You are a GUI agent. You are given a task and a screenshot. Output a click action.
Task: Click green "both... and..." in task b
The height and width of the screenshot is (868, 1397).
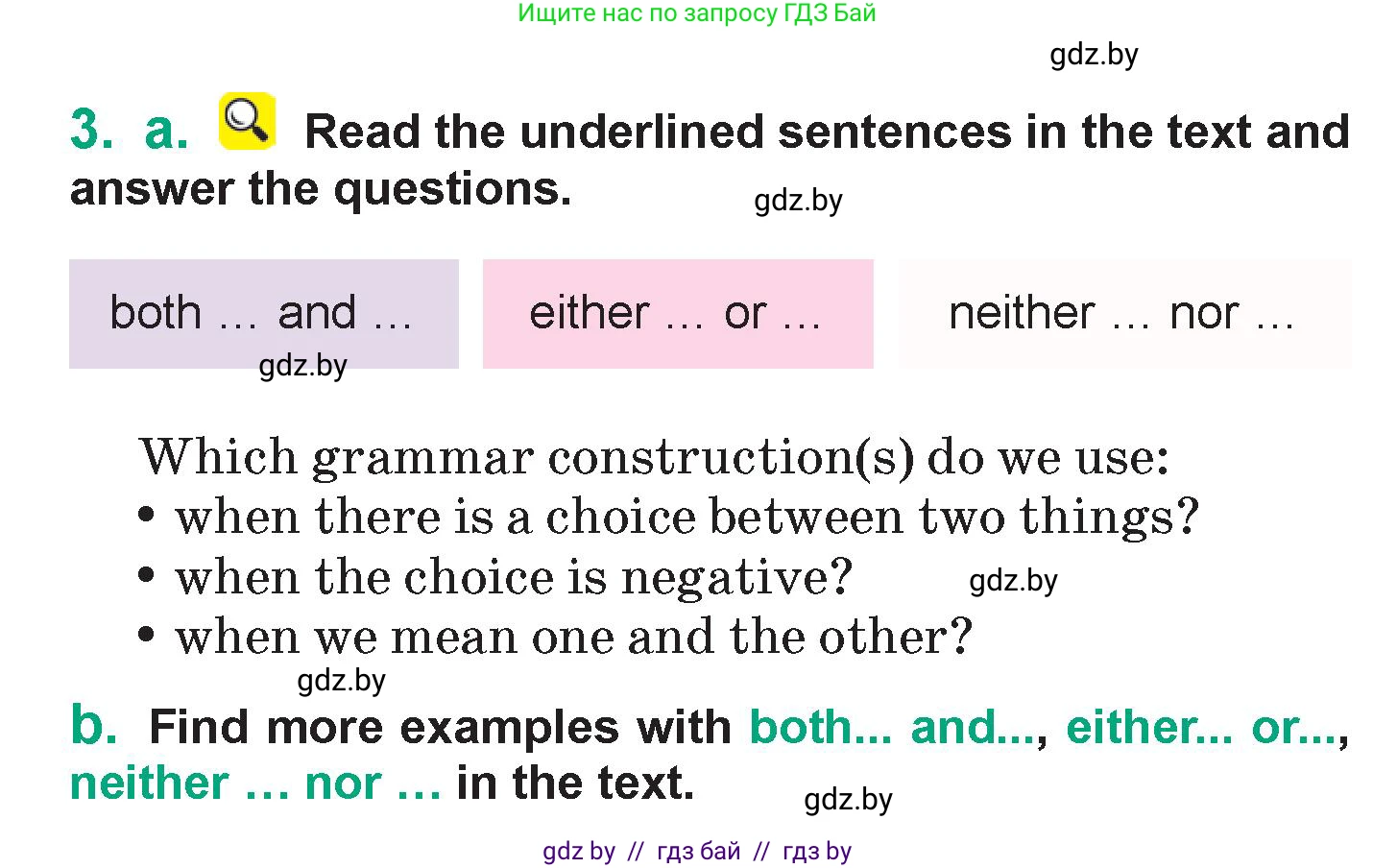coord(895,727)
